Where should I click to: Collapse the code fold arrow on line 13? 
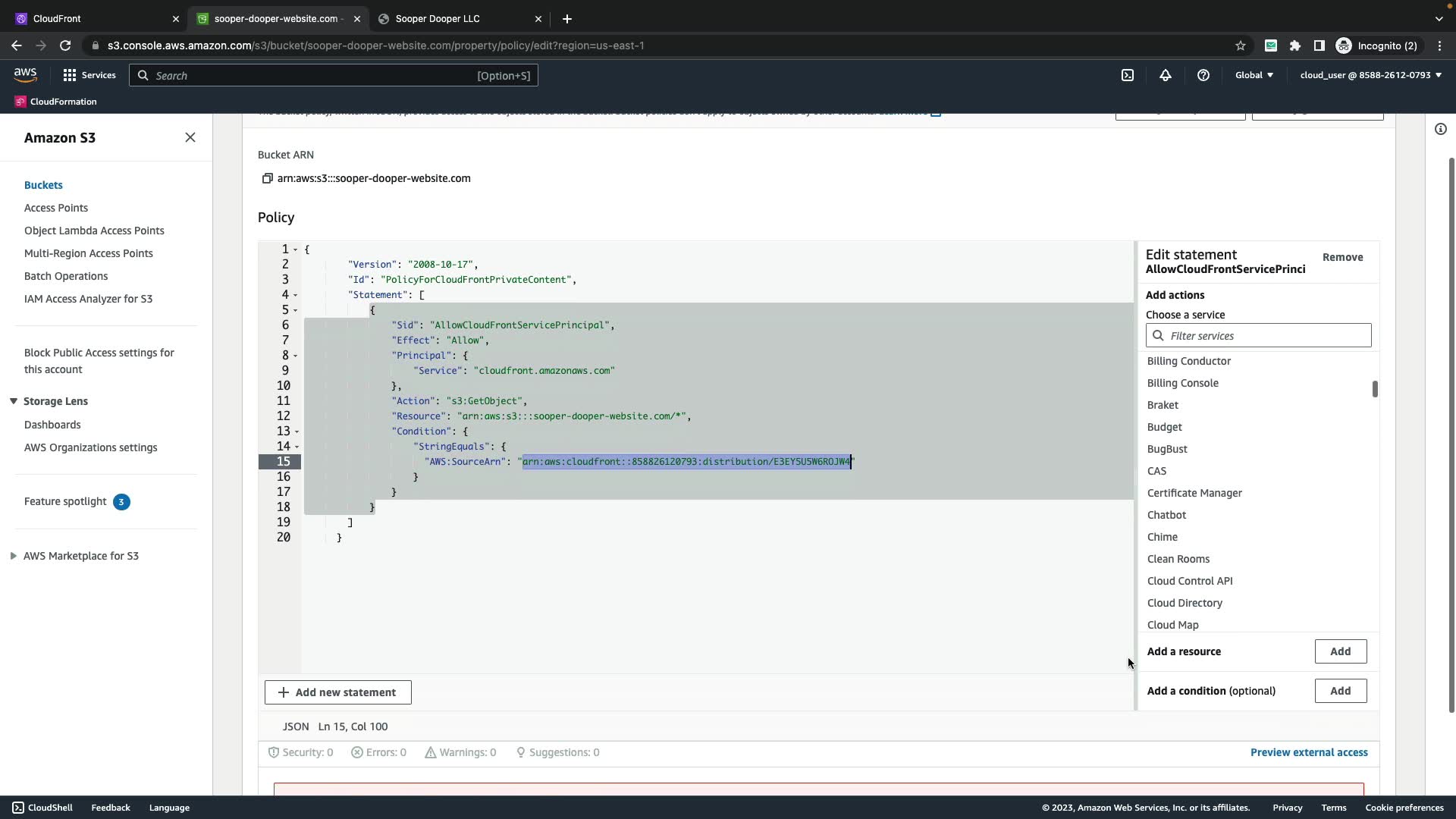[x=296, y=431]
